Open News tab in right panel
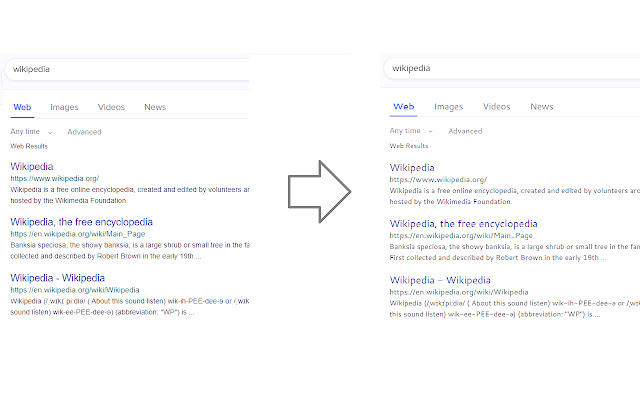This screenshot has width=640, height=400. click(x=542, y=107)
